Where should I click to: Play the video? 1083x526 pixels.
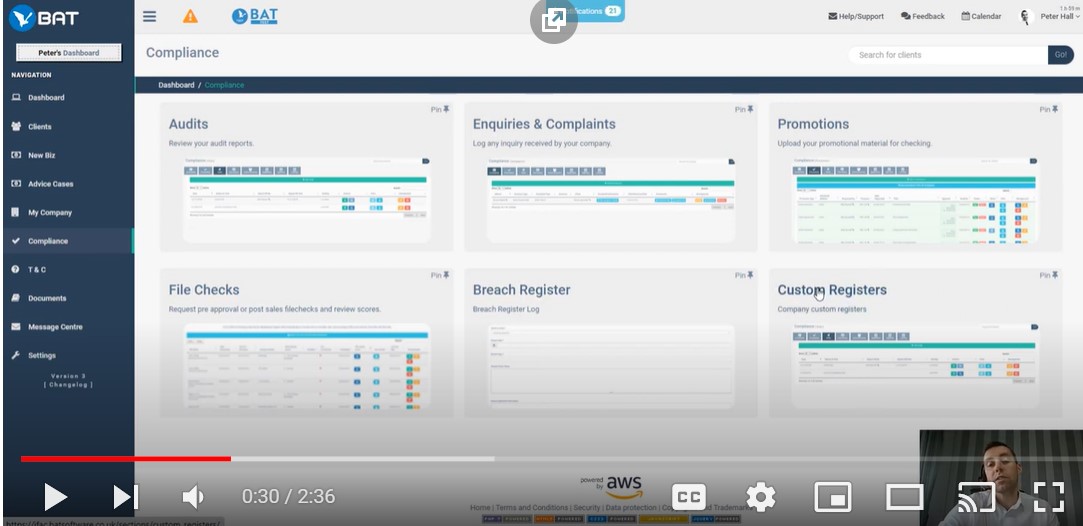tap(54, 496)
